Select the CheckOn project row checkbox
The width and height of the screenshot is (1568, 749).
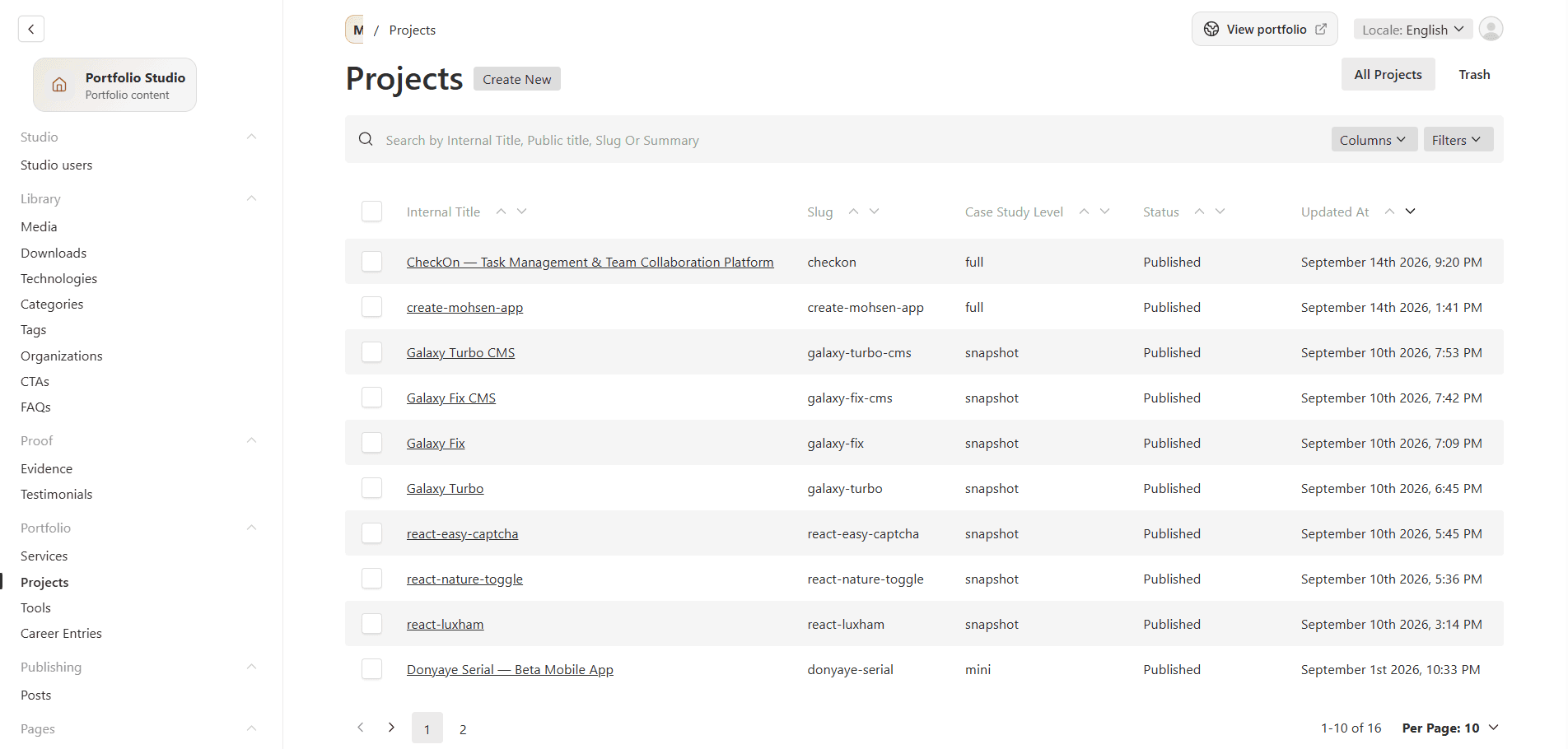click(x=371, y=262)
